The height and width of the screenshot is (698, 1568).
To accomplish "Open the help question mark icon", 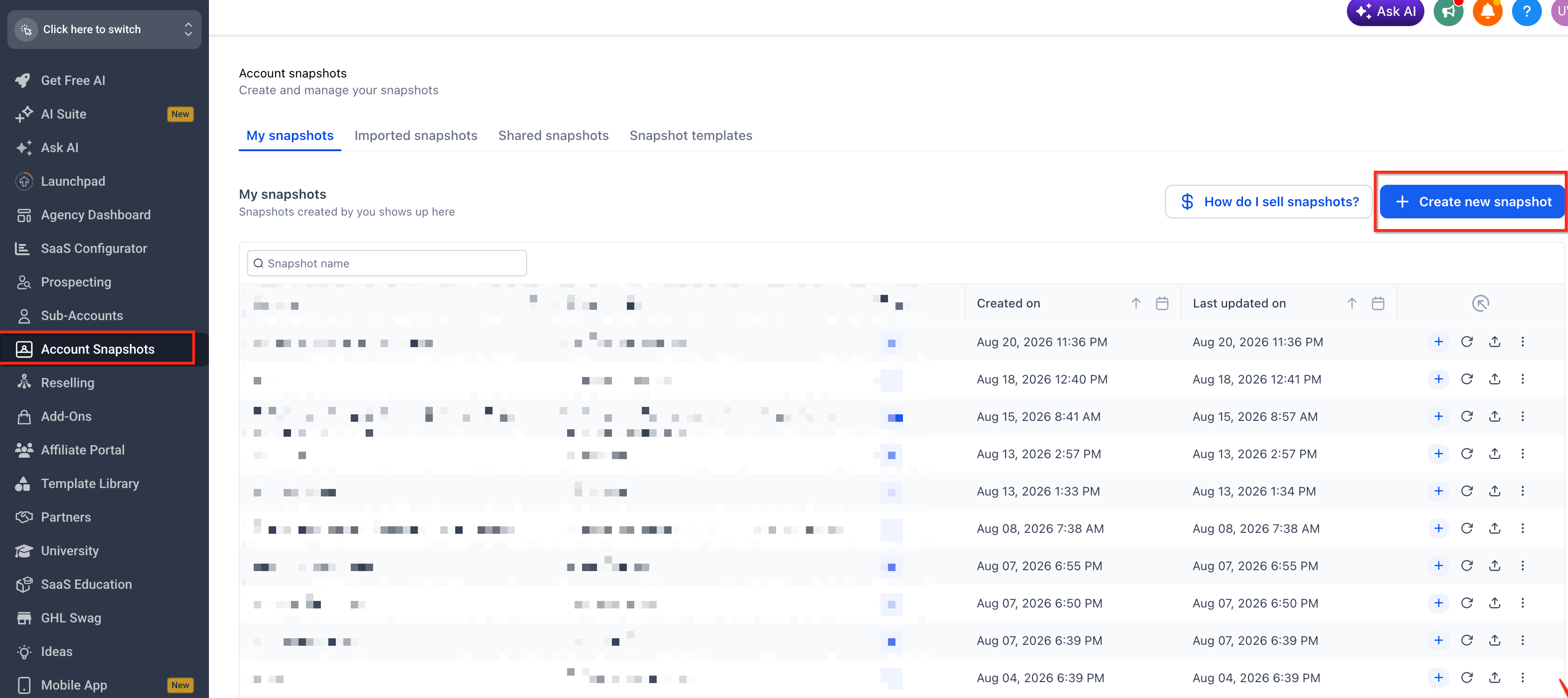I will tap(1526, 12).
